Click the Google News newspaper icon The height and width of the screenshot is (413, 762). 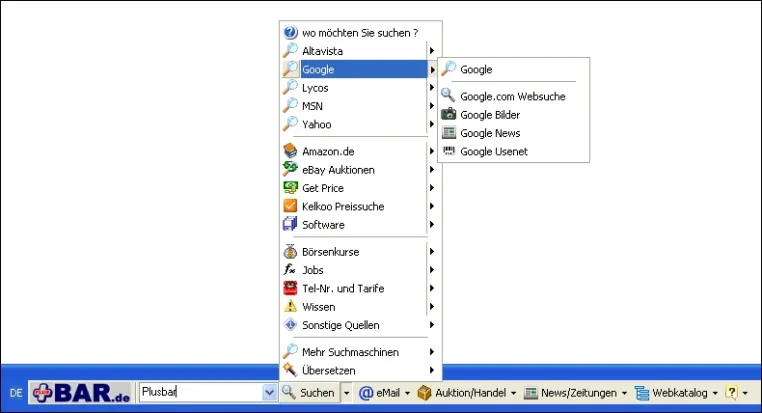[449, 133]
